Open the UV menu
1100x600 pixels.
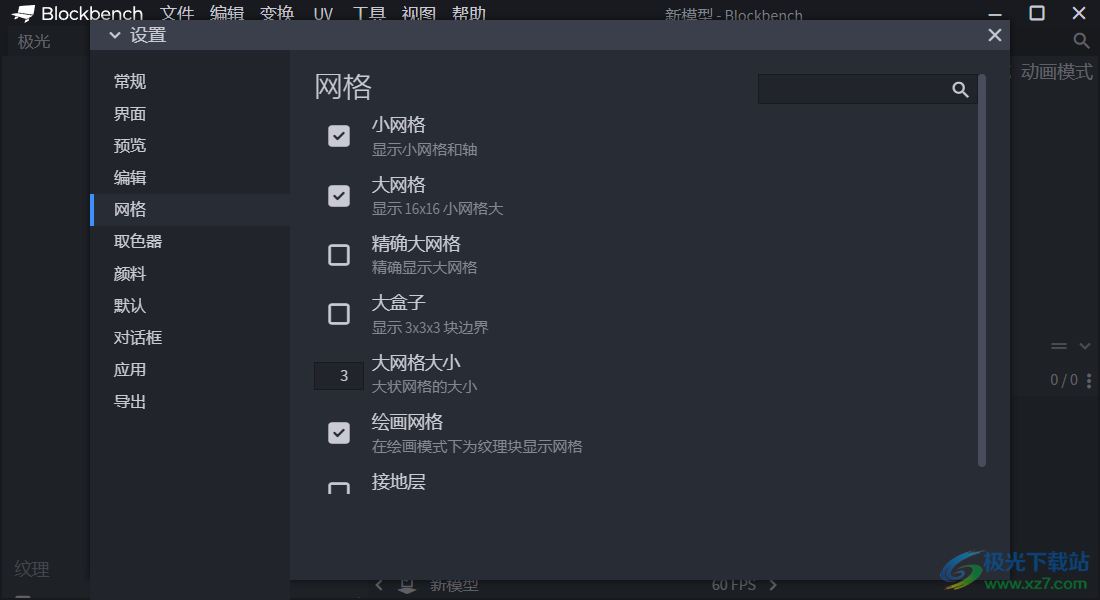(x=323, y=13)
